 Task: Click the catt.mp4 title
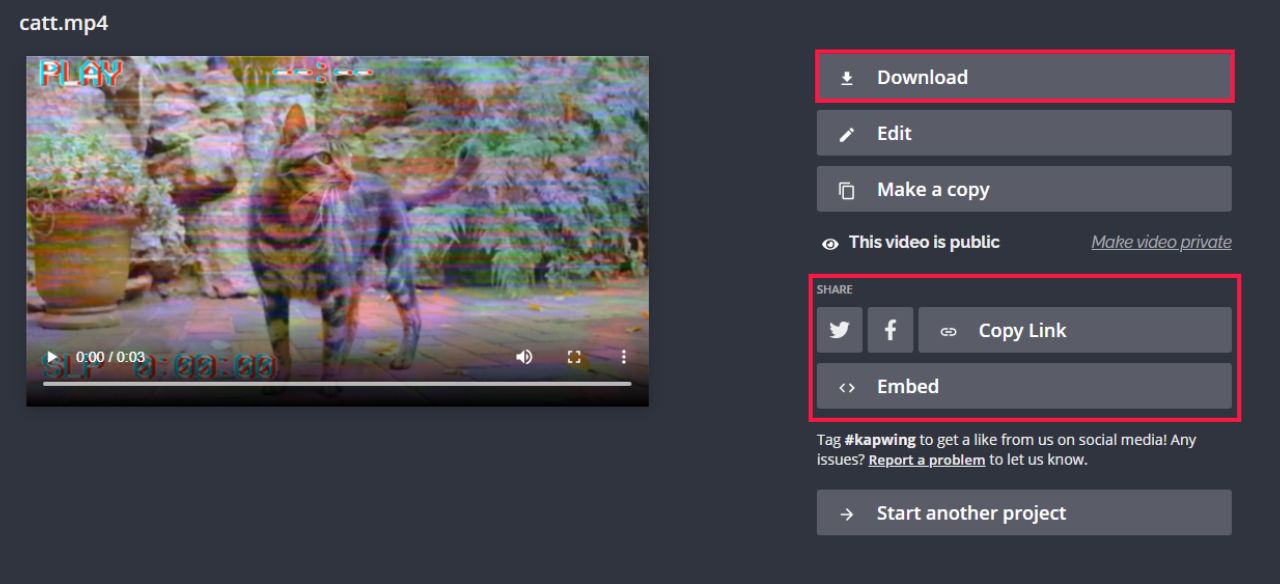tap(64, 22)
